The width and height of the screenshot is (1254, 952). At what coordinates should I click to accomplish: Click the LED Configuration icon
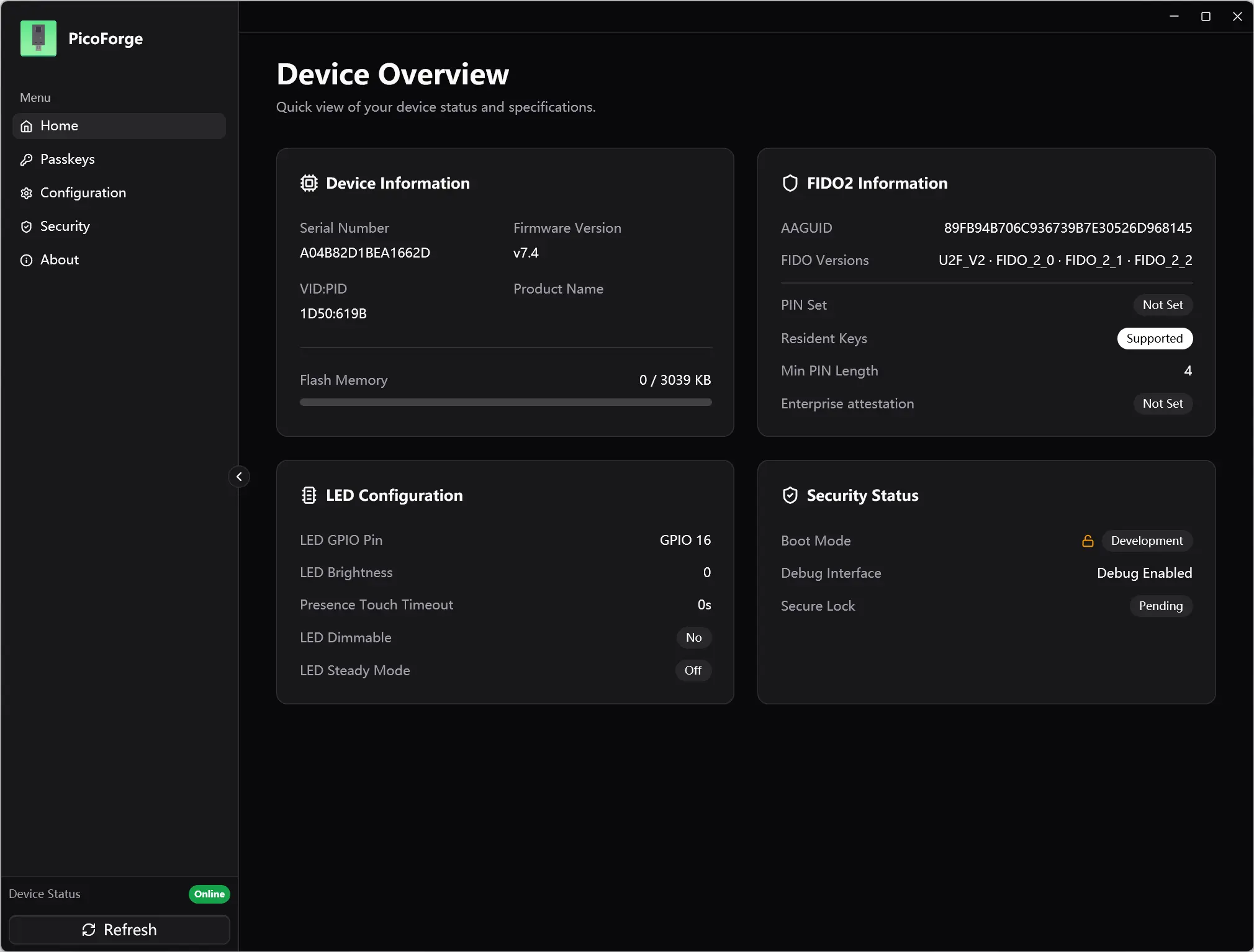(309, 495)
